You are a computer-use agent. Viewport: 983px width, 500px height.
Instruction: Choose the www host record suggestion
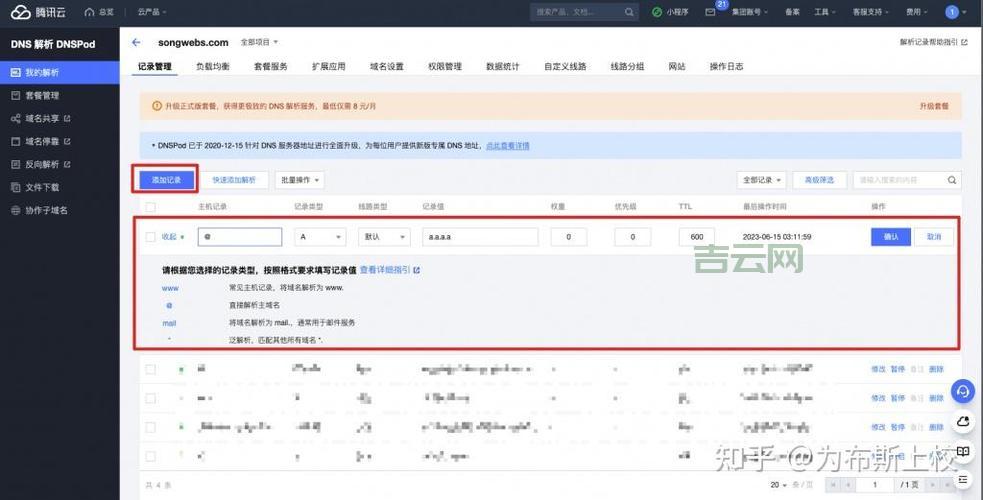pos(170,289)
